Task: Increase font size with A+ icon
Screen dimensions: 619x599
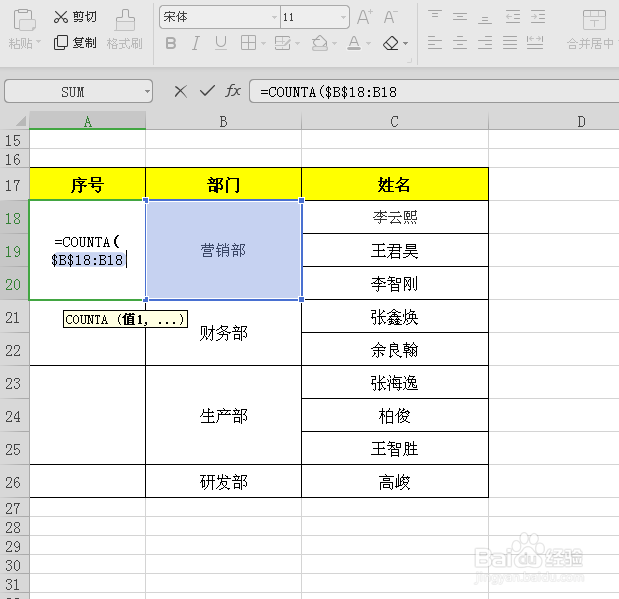Action: (365, 17)
